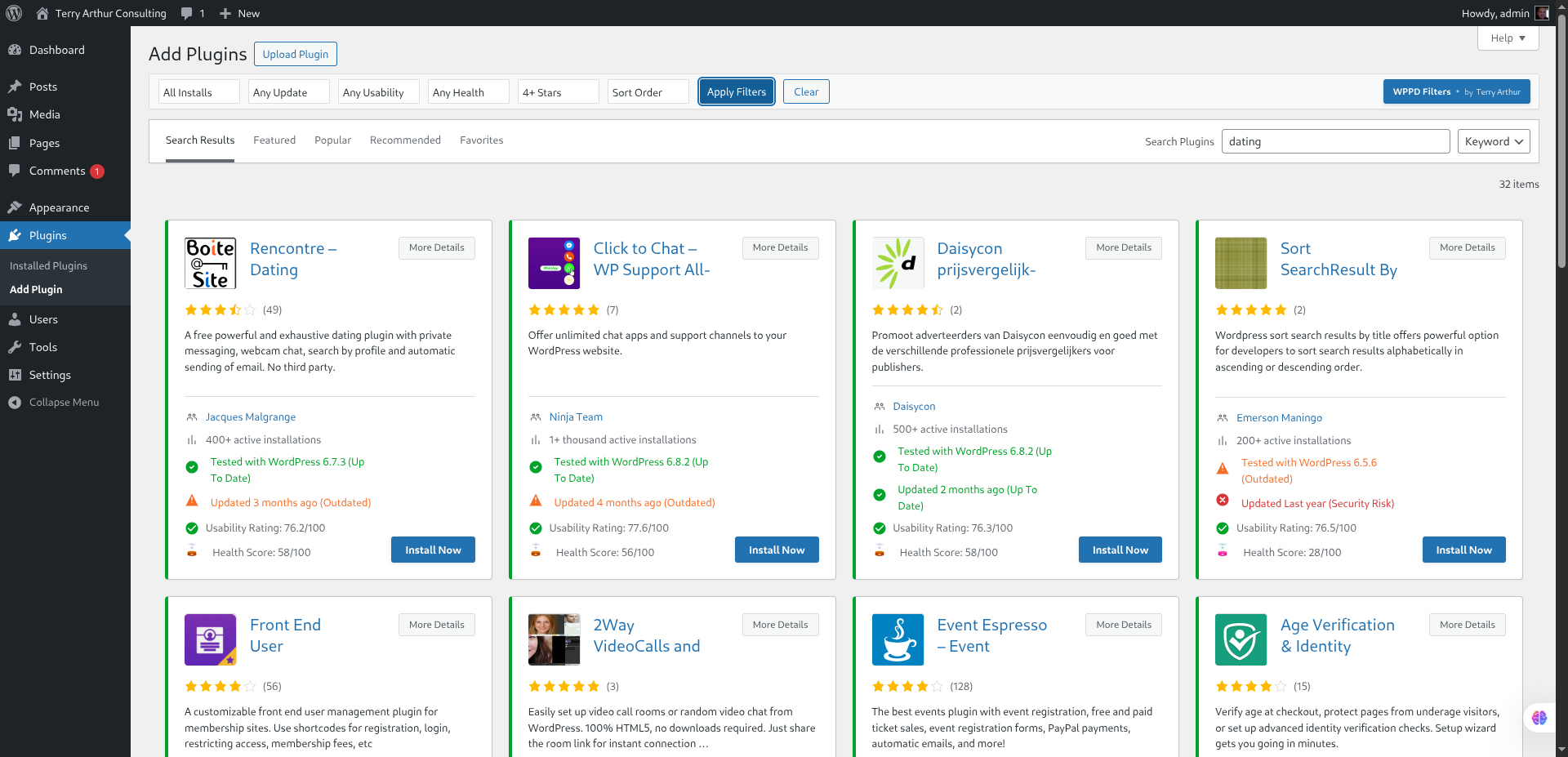Go to Installed Plugins submenu
This screenshot has height=757, width=1568.
tap(48, 266)
